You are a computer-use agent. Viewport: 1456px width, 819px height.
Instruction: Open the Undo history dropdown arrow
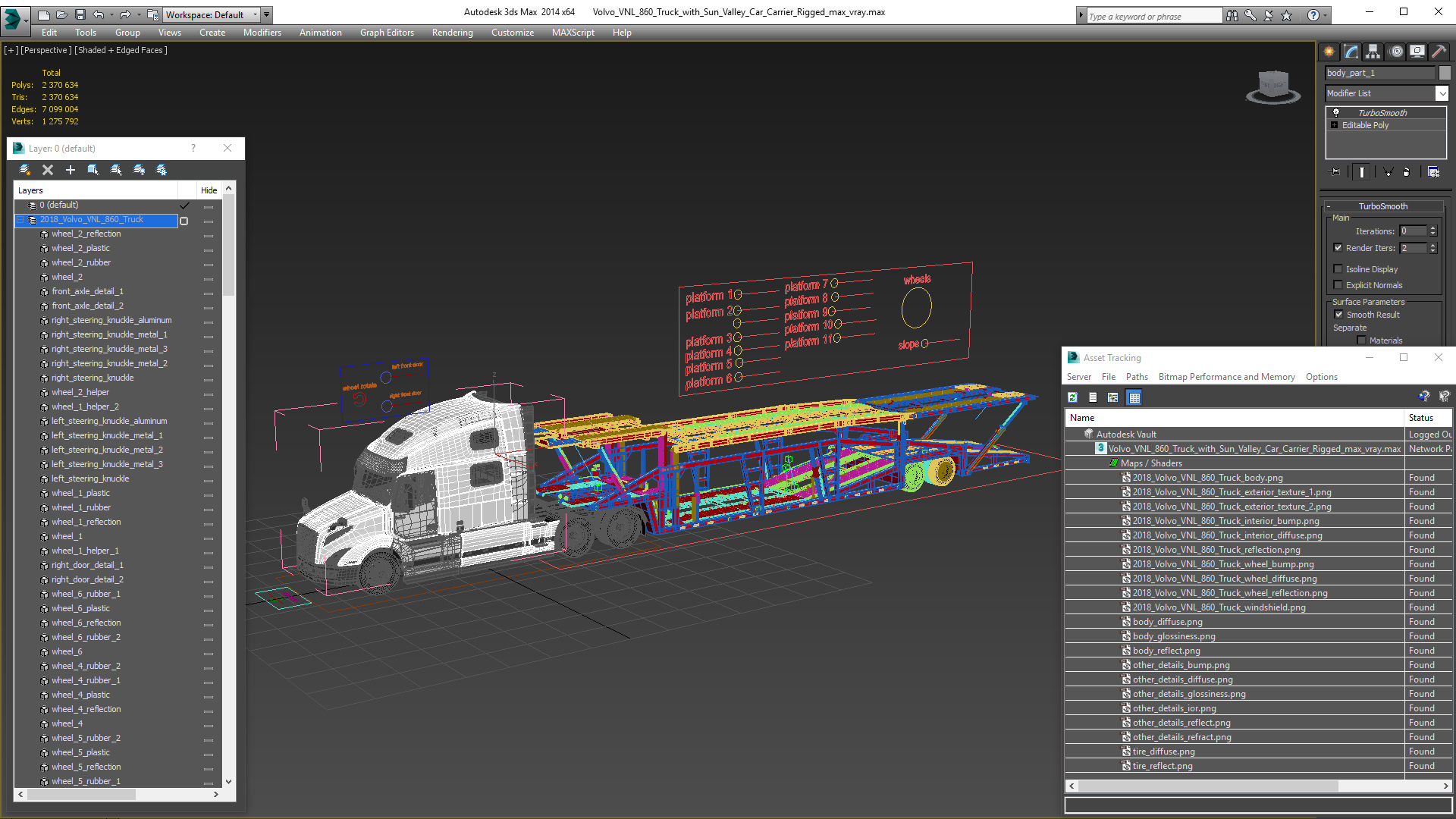click(111, 14)
